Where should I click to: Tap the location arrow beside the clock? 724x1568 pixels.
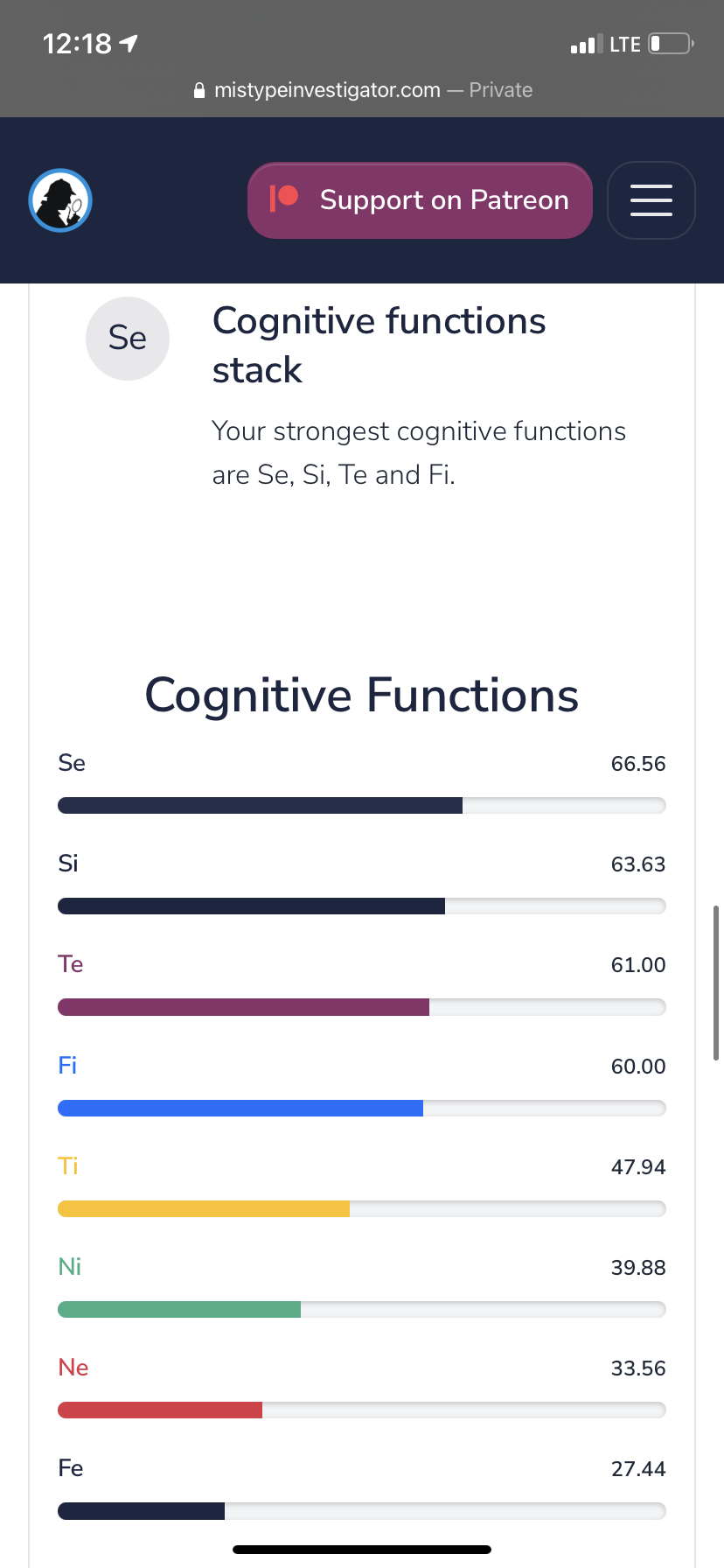click(x=129, y=43)
